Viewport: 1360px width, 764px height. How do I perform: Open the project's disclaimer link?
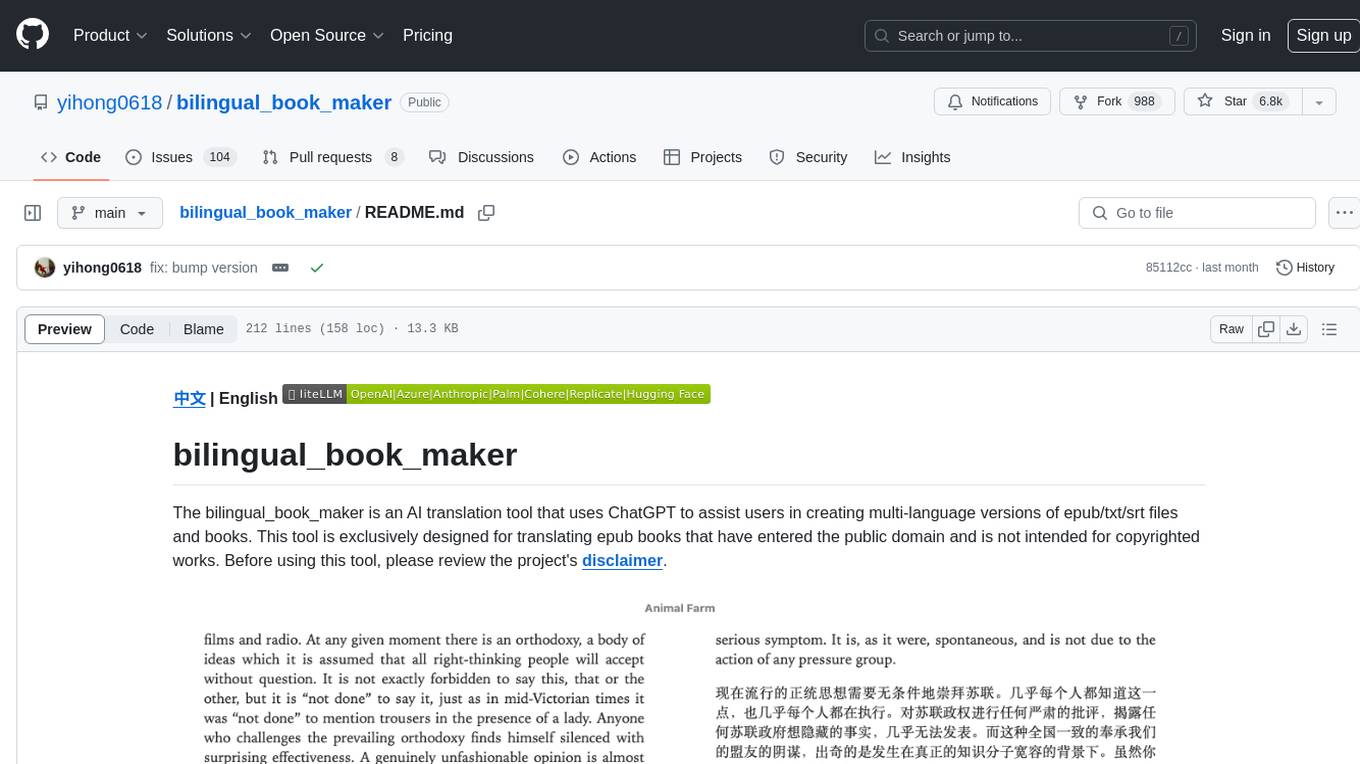click(x=622, y=560)
